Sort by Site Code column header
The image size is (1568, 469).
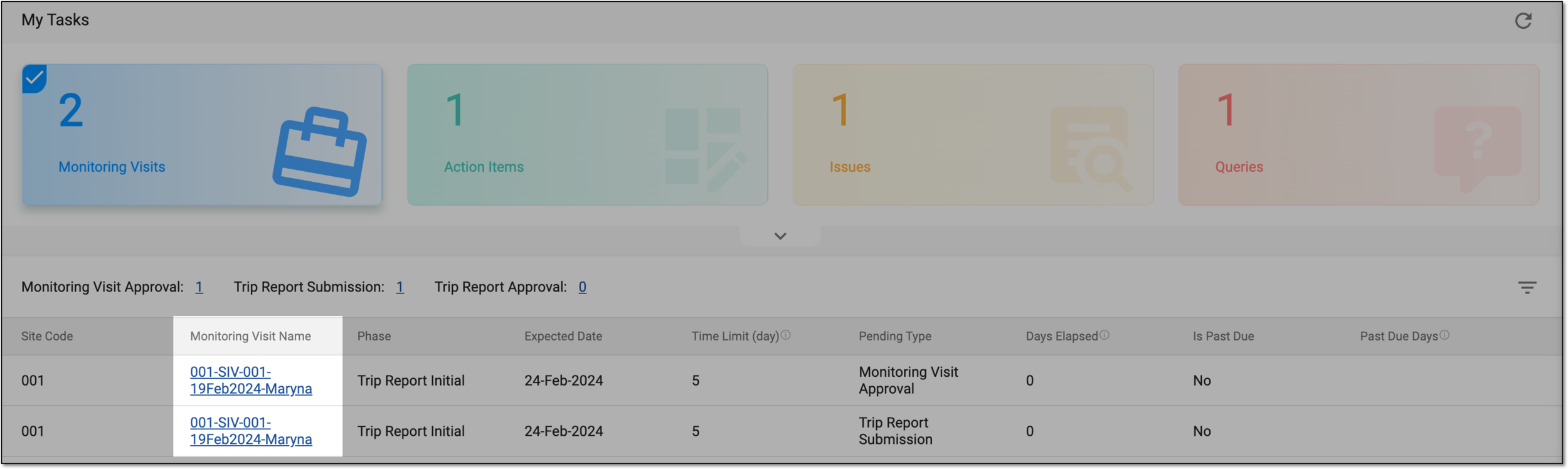pos(47,336)
